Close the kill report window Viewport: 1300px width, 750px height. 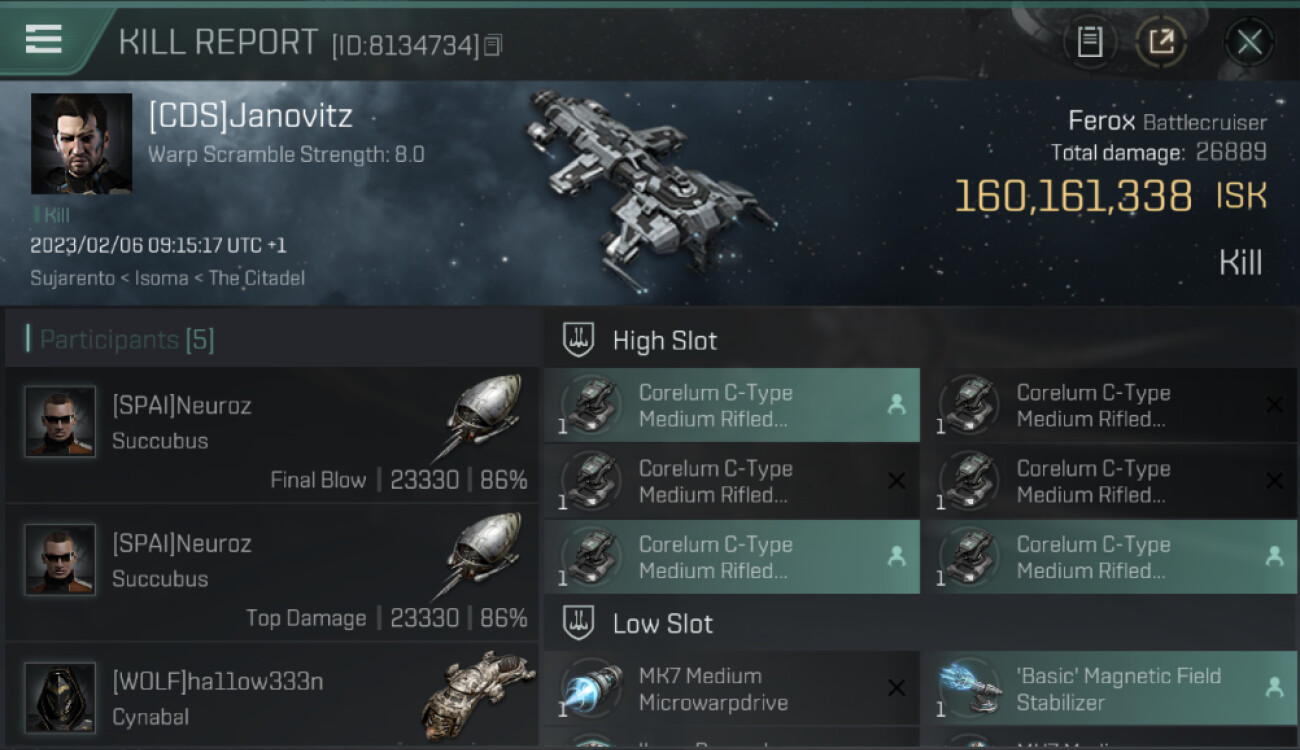(x=1249, y=42)
